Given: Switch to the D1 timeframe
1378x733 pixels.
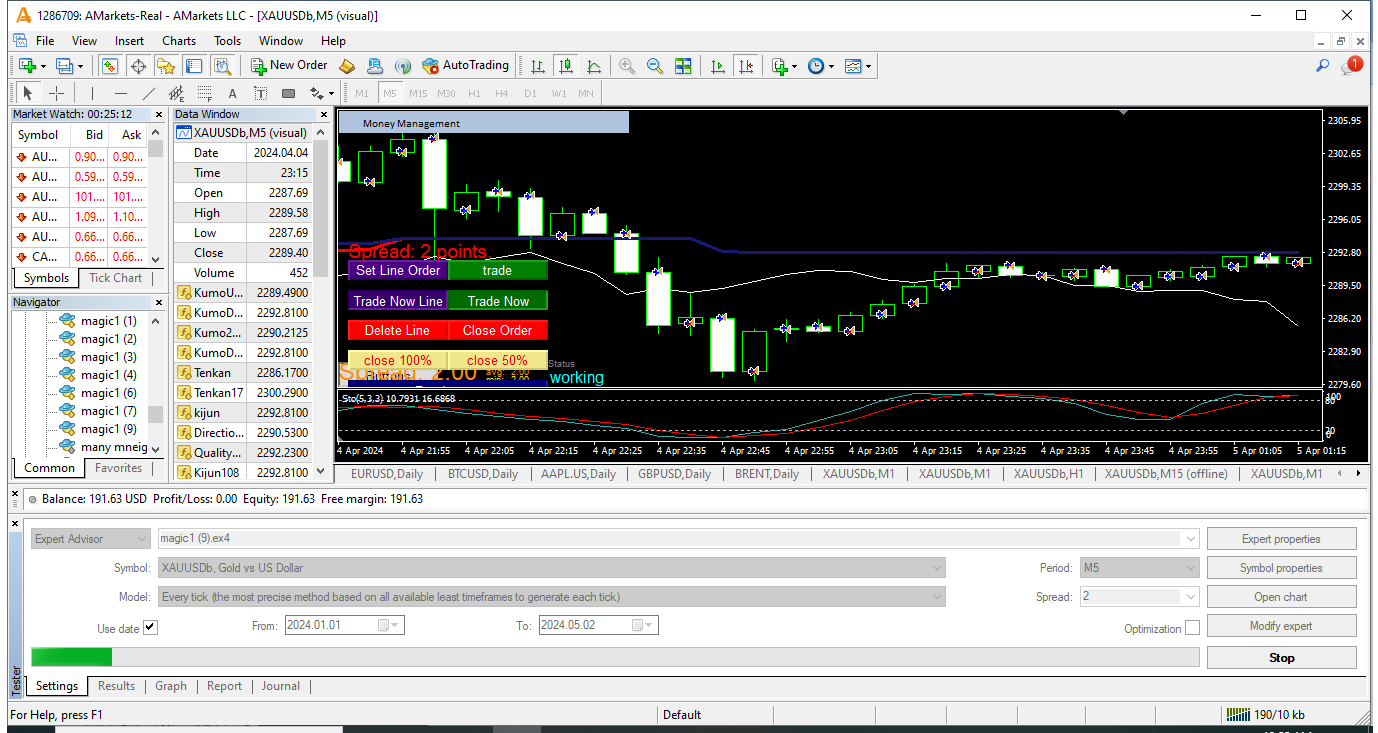Looking at the screenshot, I should [x=530, y=93].
